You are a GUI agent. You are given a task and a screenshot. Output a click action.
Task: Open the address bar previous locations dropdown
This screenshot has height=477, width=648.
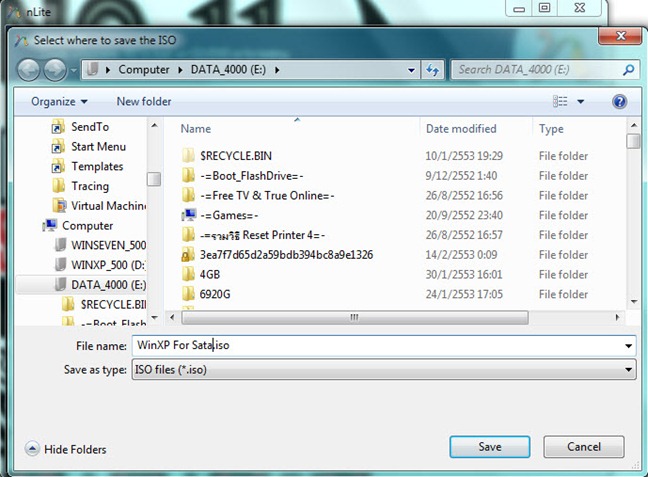coord(411,70)
